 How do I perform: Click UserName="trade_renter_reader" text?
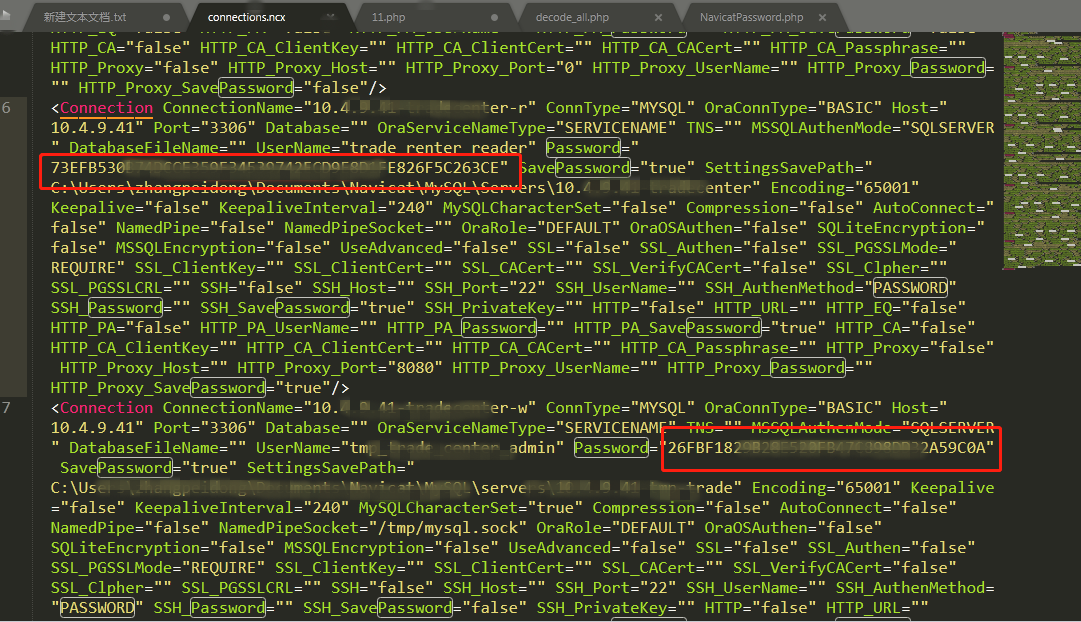tap(396, 148)
